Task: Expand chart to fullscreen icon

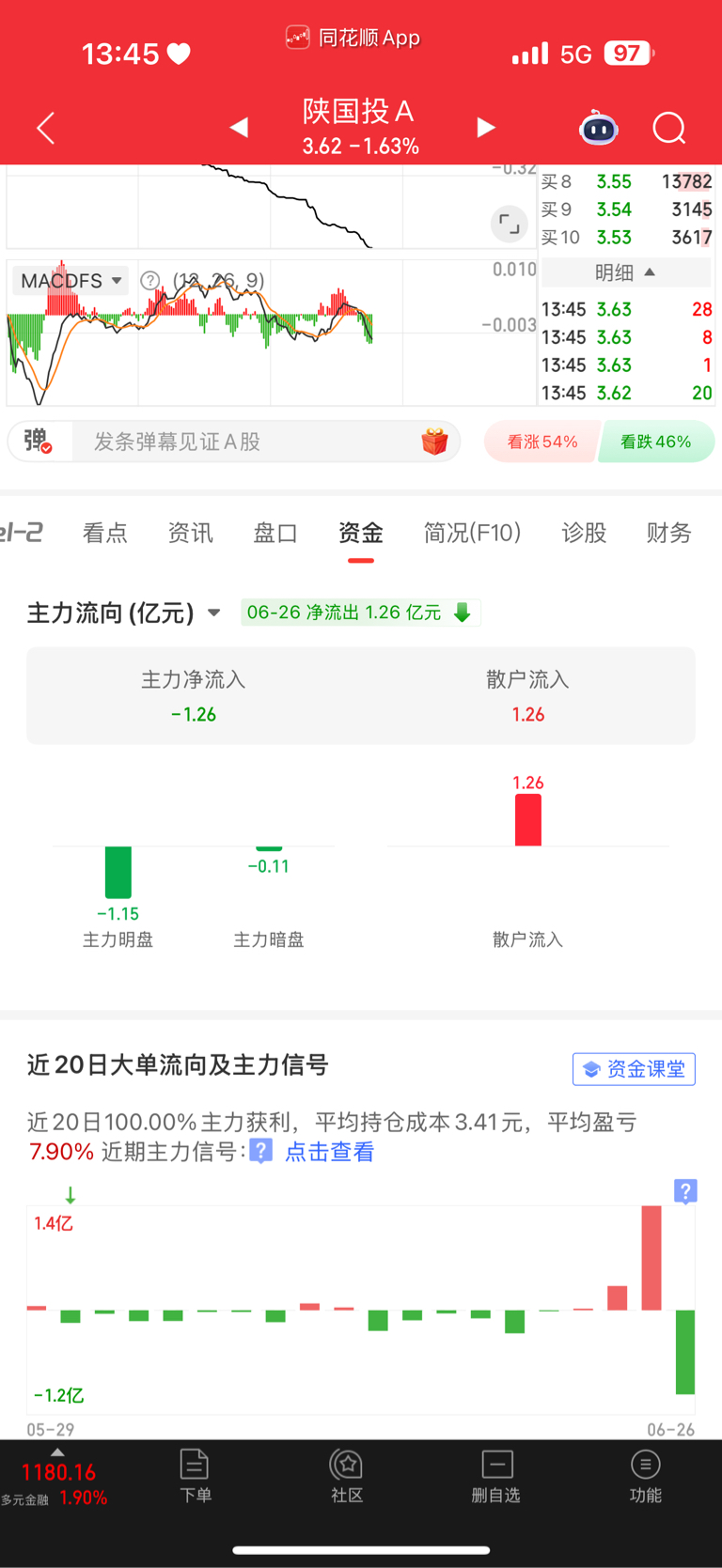Action: (x=509, y=224)
